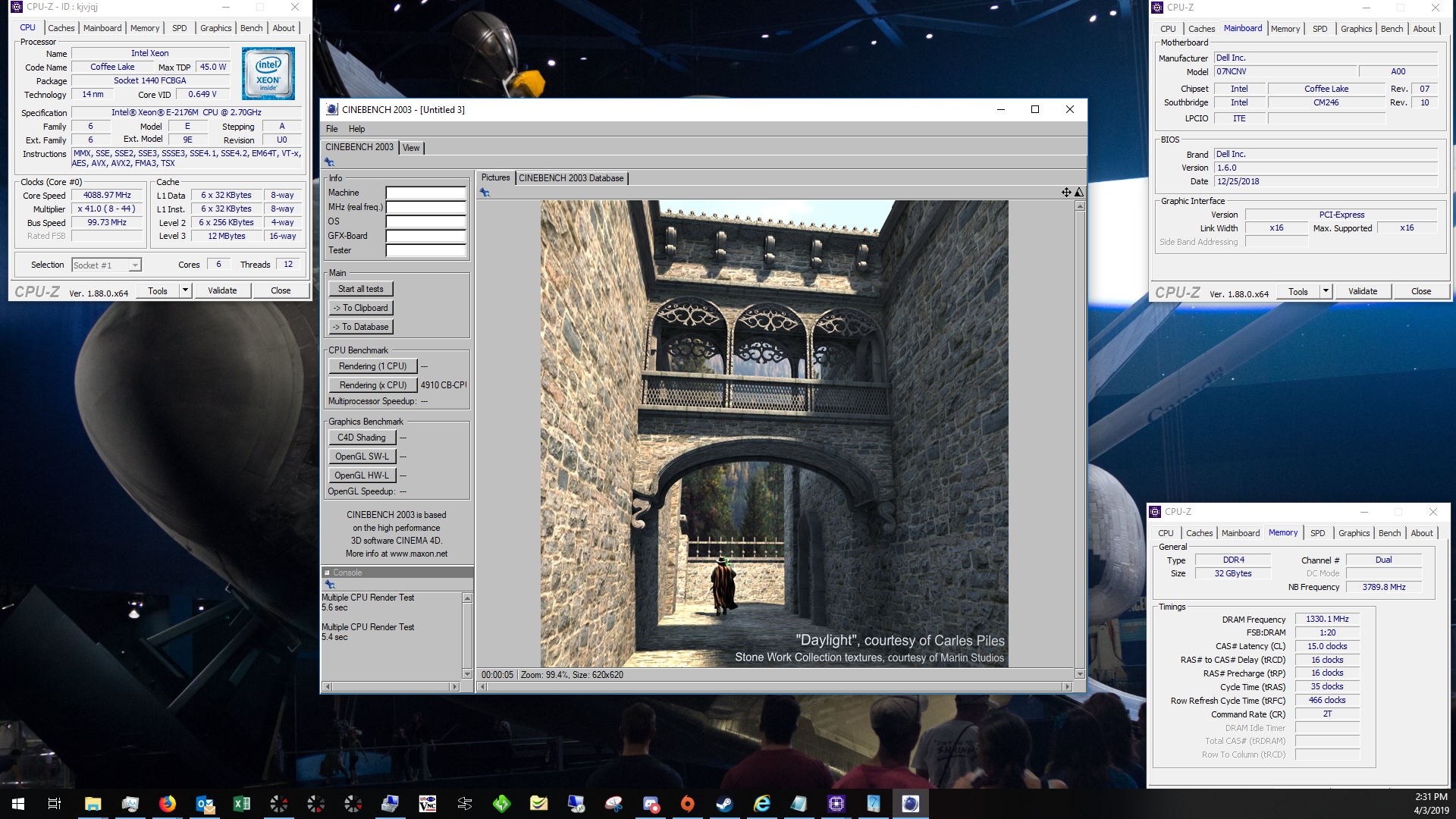Click the zoom triangle icon in the Pictures panel
Image resolution: width=1456 pixels, height=819 pixels.
1079,192
